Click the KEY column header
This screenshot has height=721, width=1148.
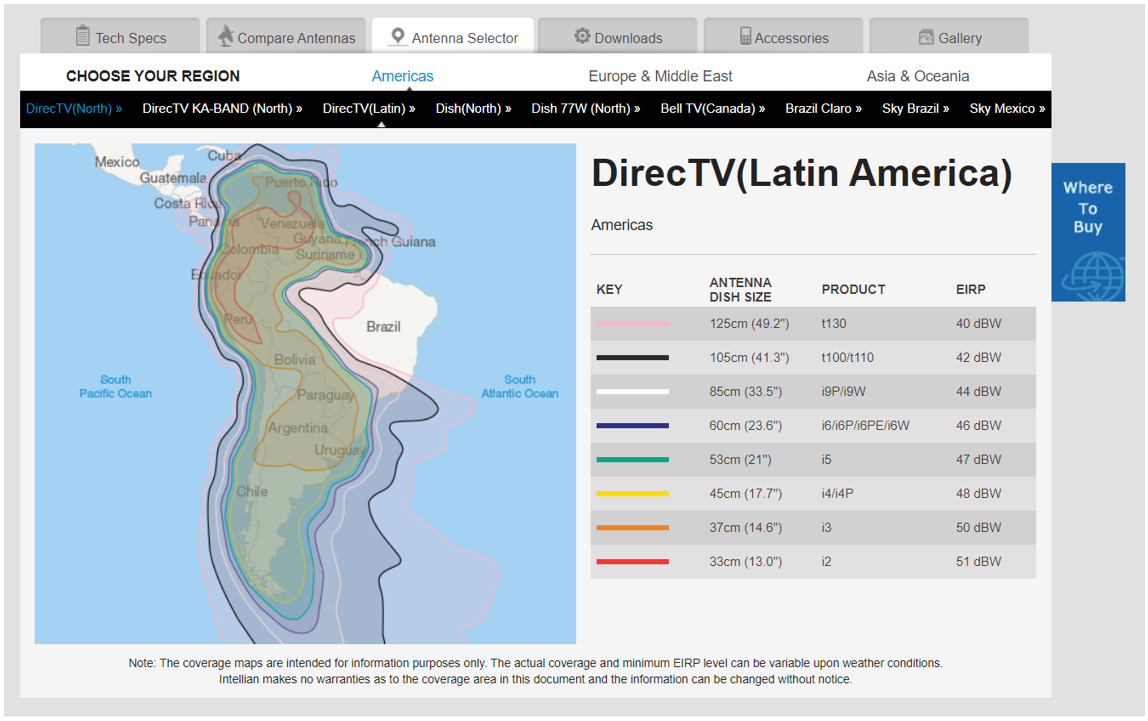(609, 290)
